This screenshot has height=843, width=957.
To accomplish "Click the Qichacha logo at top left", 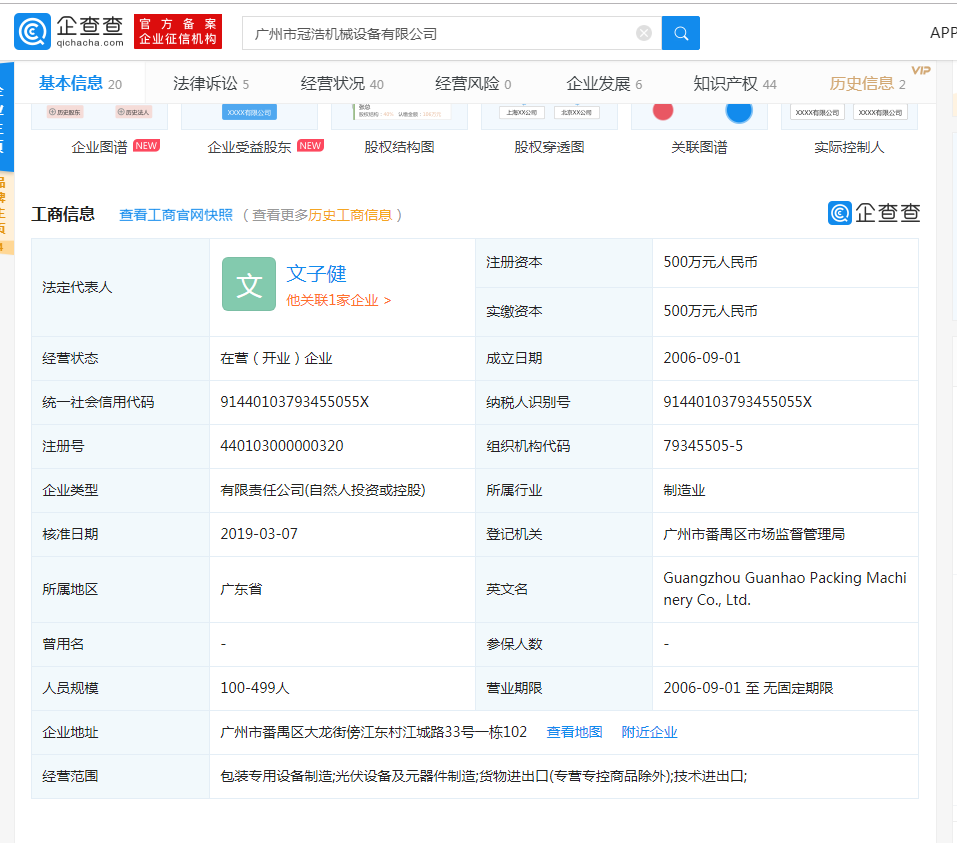I will (x=69, y=31).
